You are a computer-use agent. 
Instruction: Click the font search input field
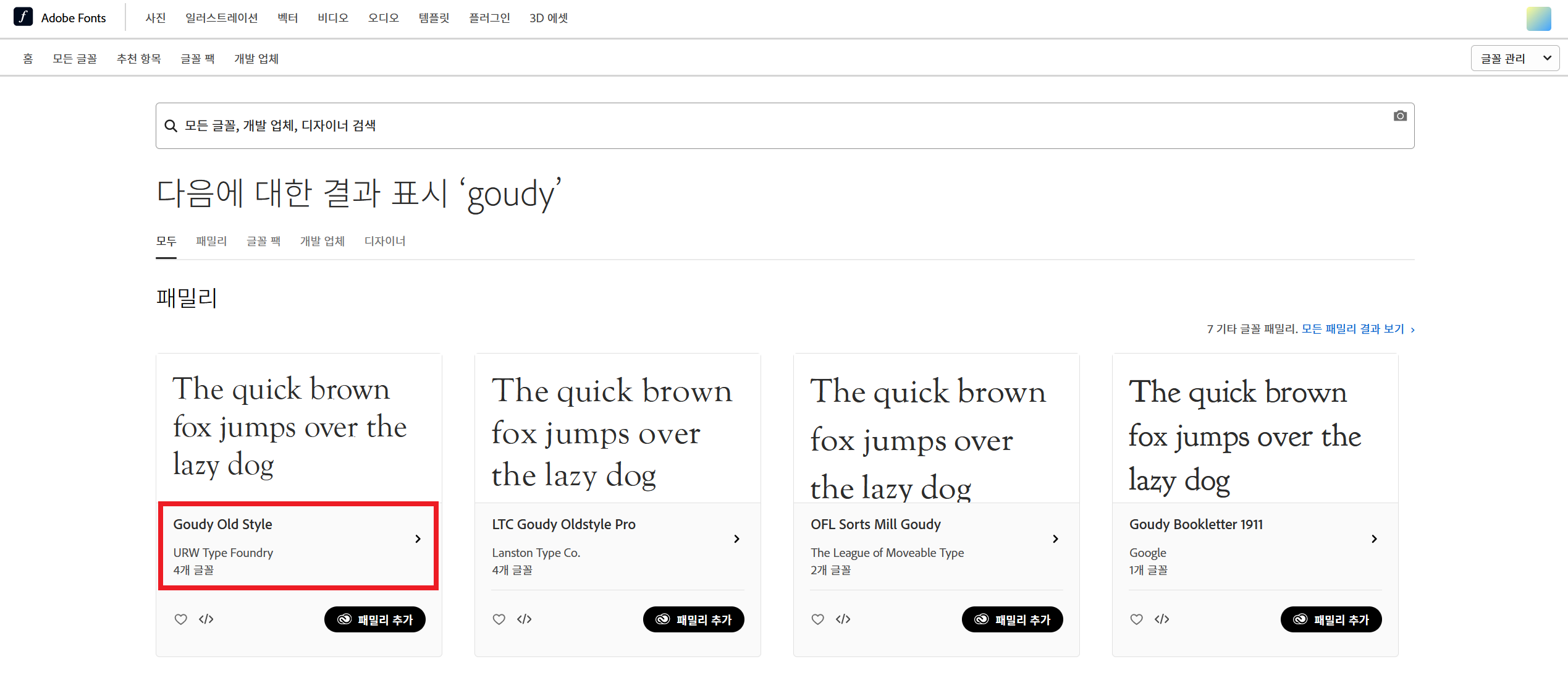[785, 125]
